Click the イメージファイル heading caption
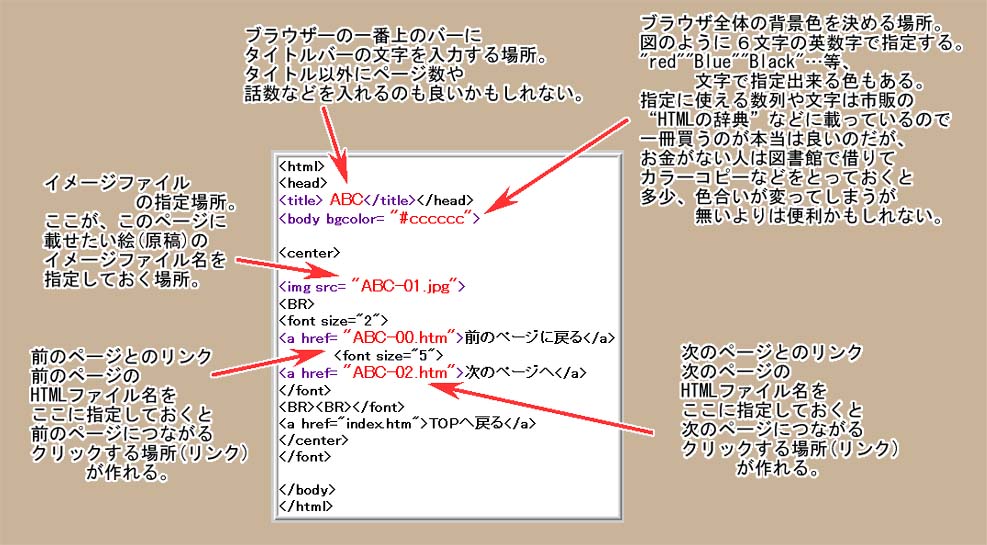 (x=116, y=183)
